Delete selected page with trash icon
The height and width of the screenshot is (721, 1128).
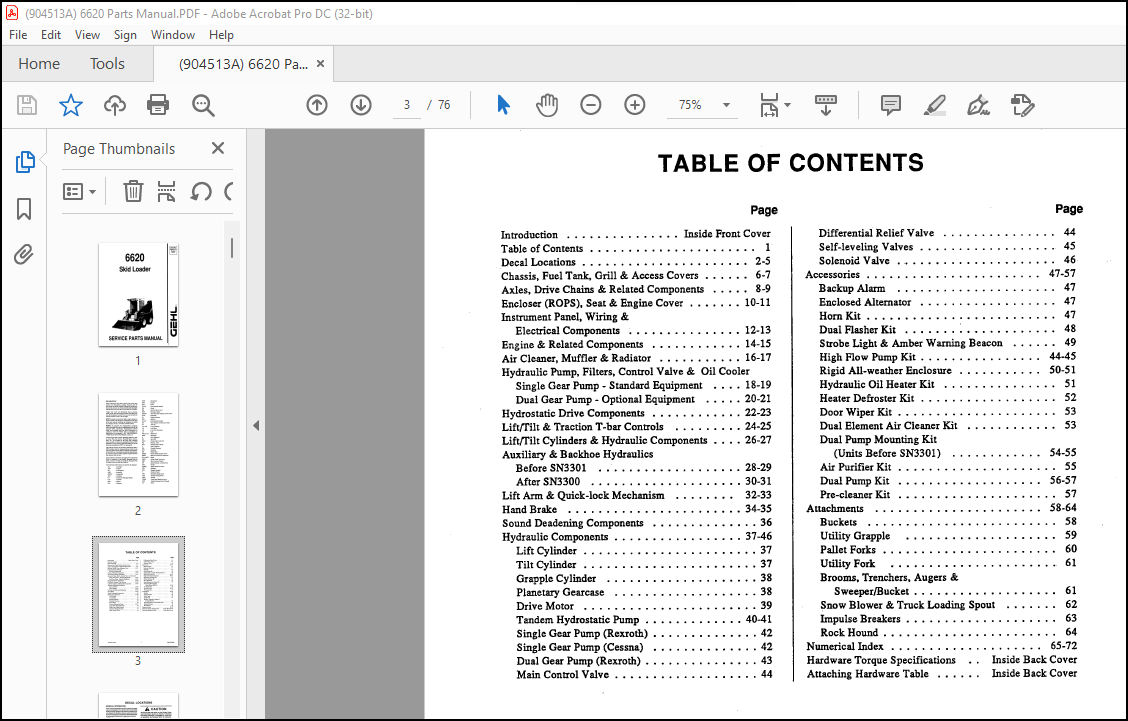(x=133, y=191)
